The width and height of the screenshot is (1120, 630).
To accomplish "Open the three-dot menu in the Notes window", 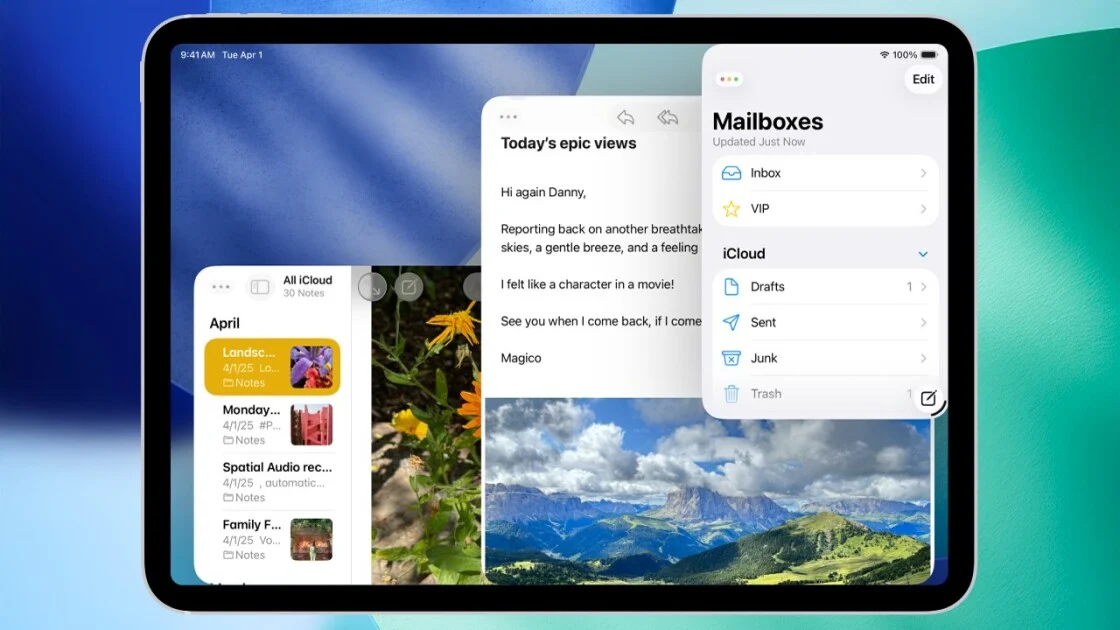I will [x=221, y=287].
